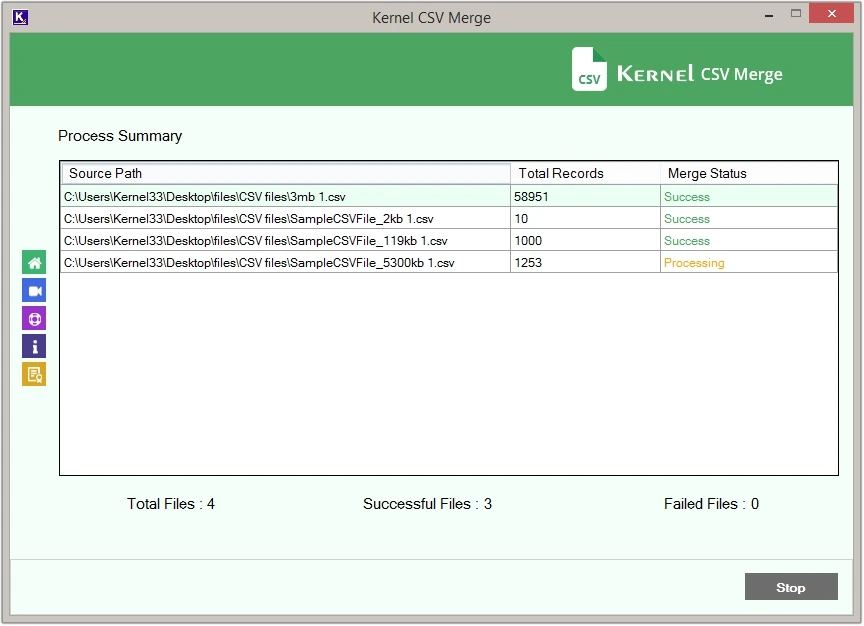
Task: Close the Kernel CSV Merge window
Action: point(831,13)
